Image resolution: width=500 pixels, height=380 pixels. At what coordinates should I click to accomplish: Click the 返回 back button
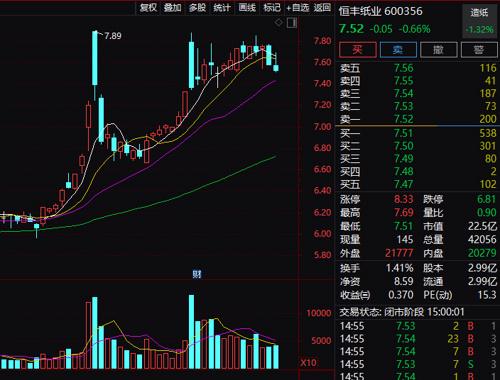(x=322, y=7)
